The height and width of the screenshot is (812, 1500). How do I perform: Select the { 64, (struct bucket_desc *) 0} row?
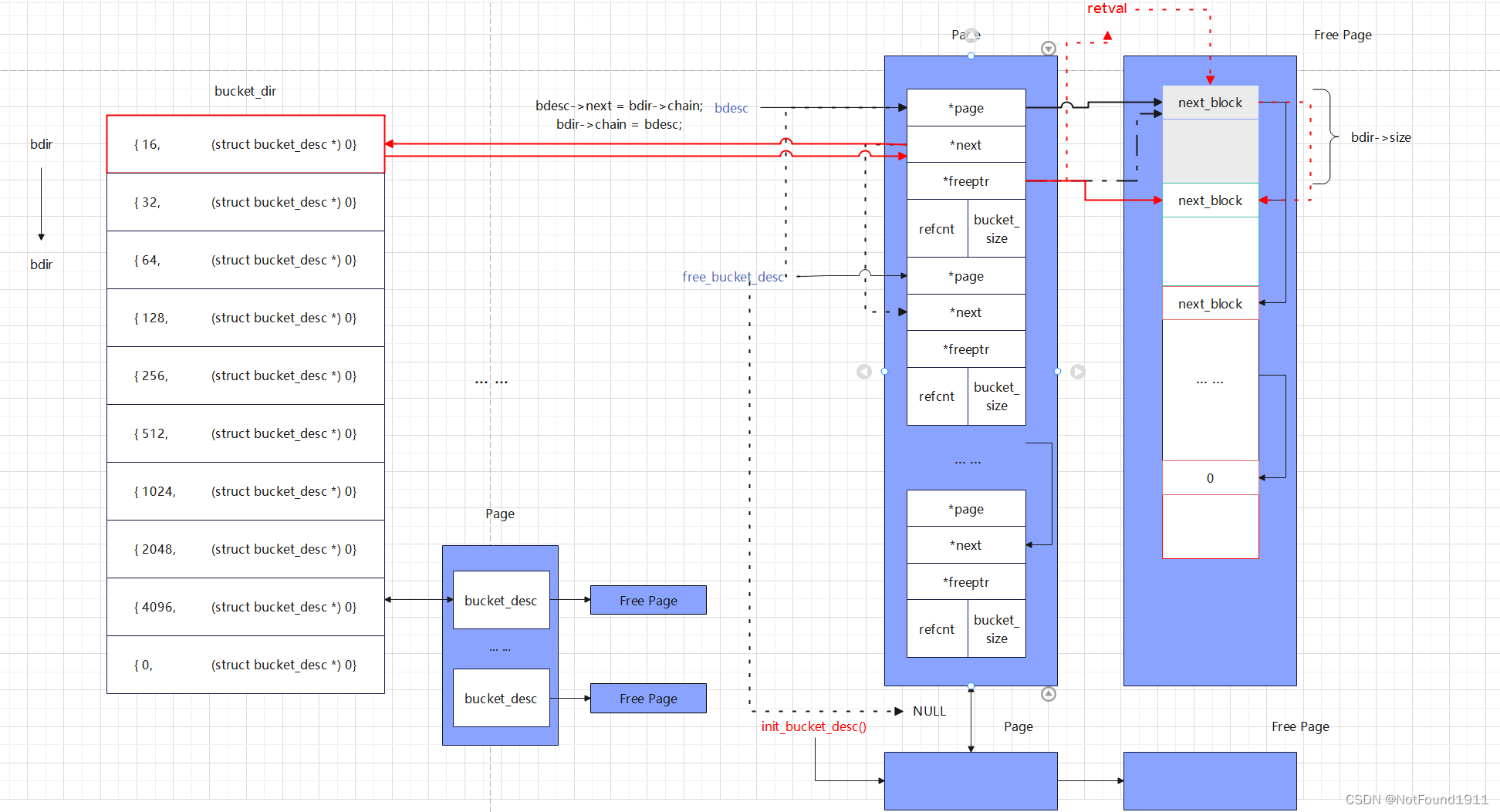245,260
